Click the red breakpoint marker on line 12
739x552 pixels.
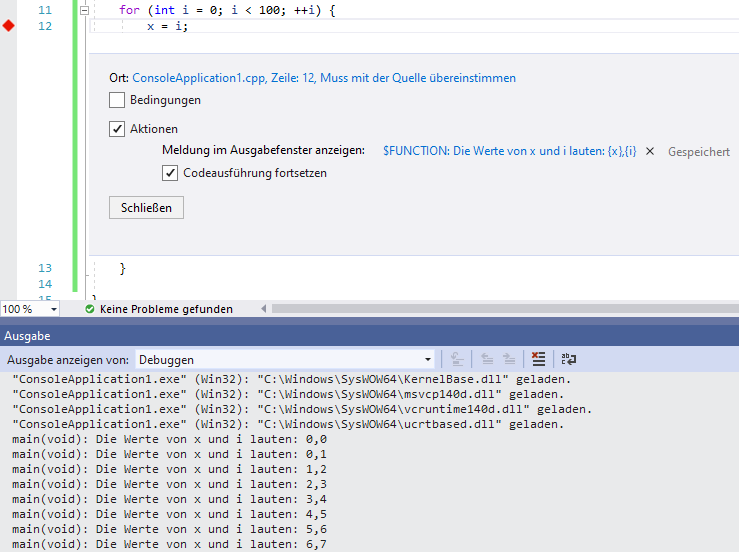coord(8,26)
